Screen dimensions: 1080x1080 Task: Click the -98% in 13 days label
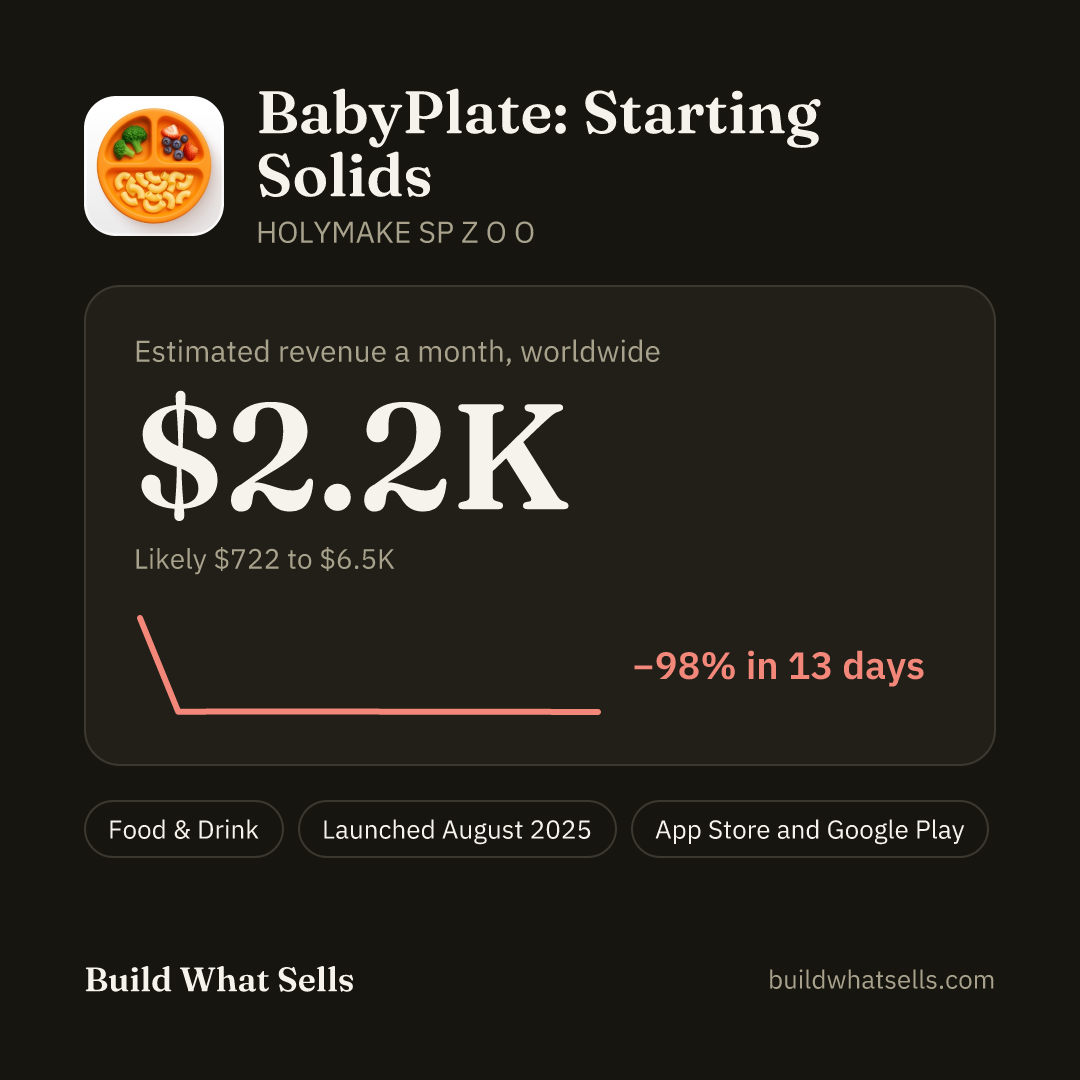point(778,666)
